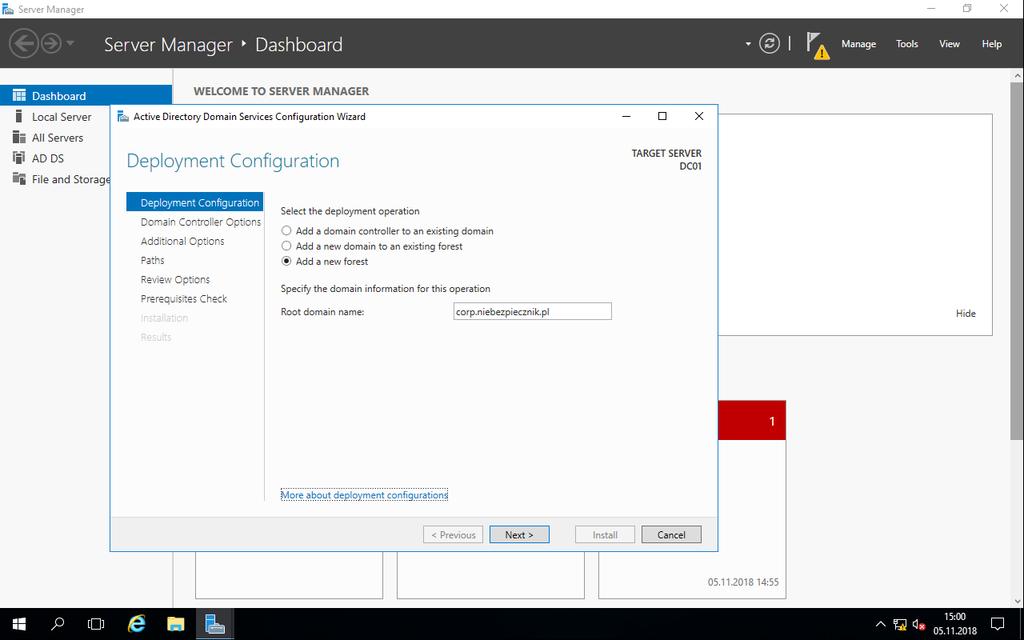This screenshot has height=640, width=1024.
Task: Launch Internet Explorer from the taskbar
Action: coord(136,624)
